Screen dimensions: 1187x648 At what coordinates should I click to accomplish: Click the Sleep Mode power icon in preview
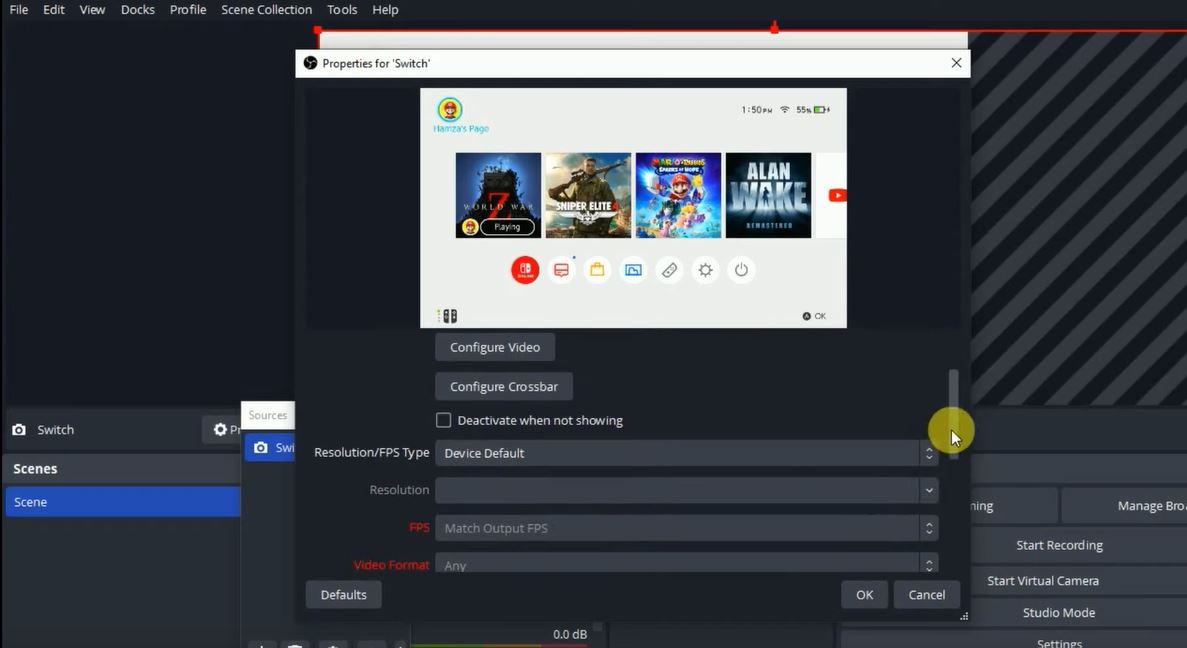741,270
